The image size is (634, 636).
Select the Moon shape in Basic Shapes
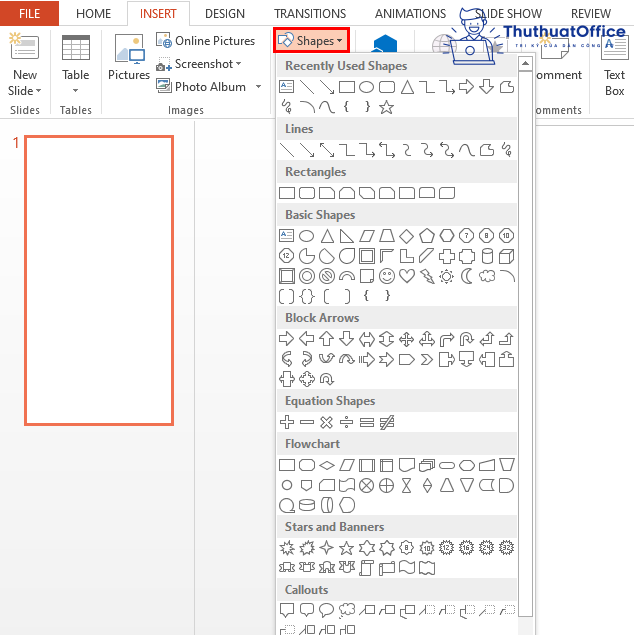466,276
